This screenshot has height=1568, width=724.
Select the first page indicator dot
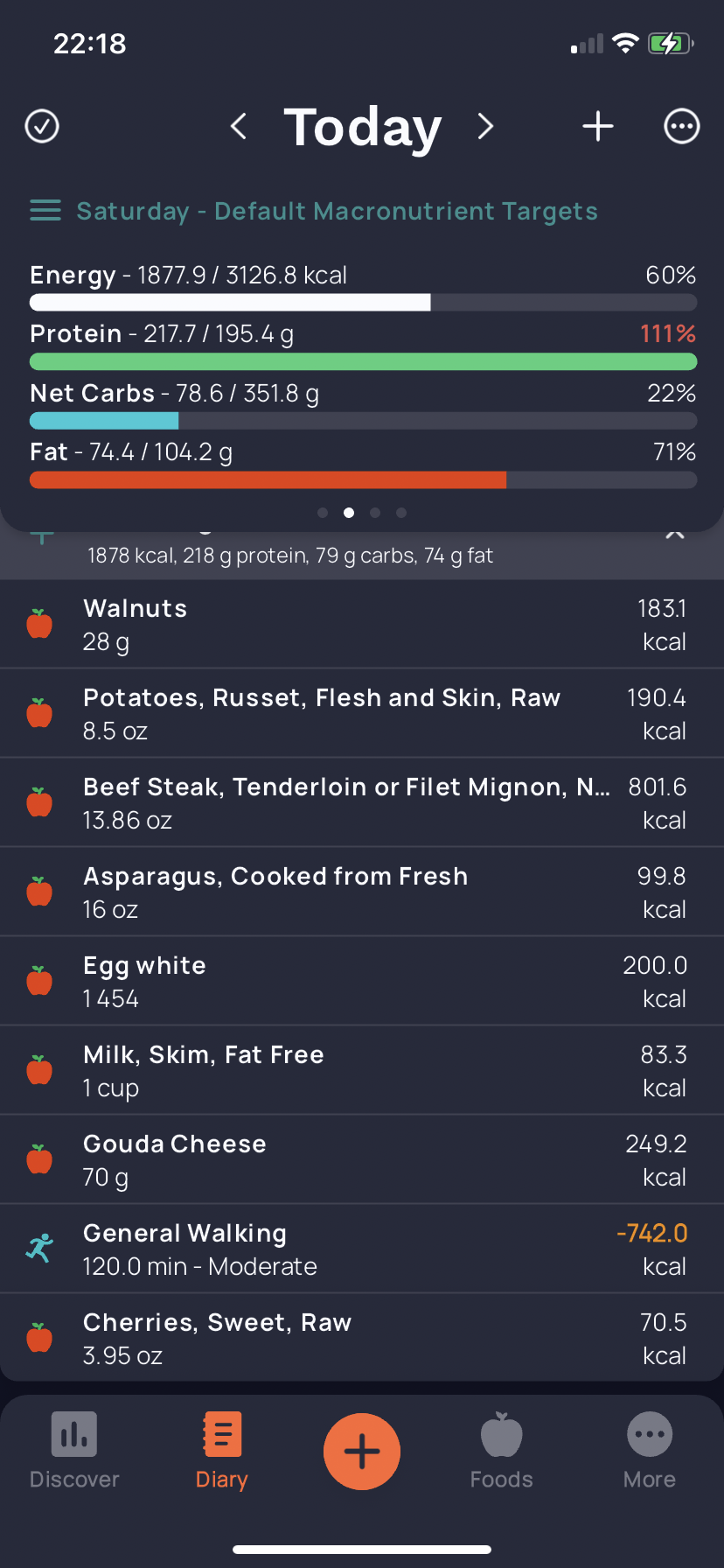click(x=323, y=513)
